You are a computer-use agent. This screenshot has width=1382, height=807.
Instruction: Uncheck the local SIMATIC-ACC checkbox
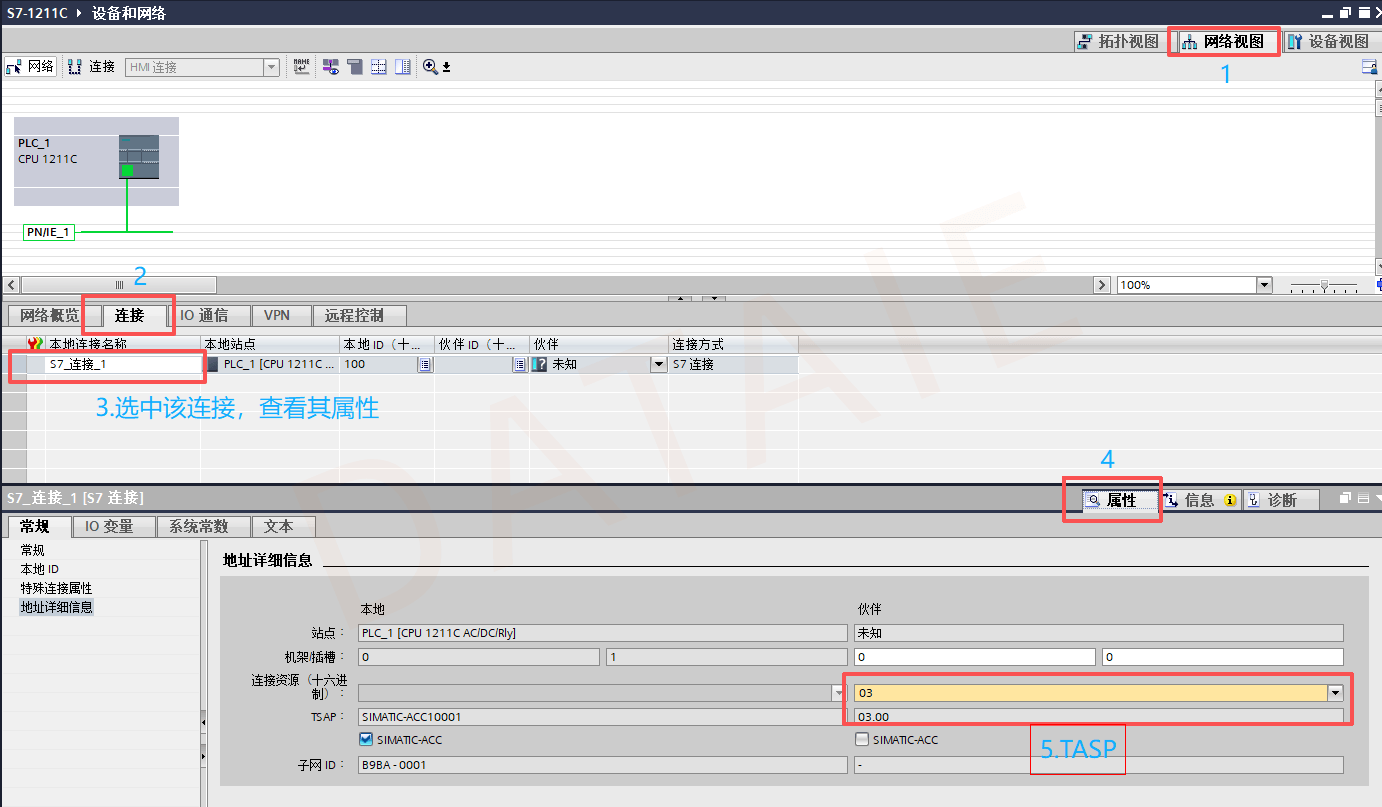366,740
